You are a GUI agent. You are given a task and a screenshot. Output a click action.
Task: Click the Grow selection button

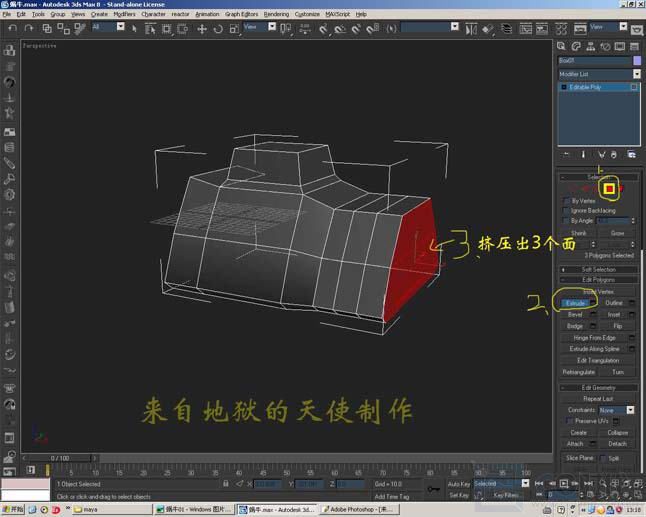click(618, 233)
